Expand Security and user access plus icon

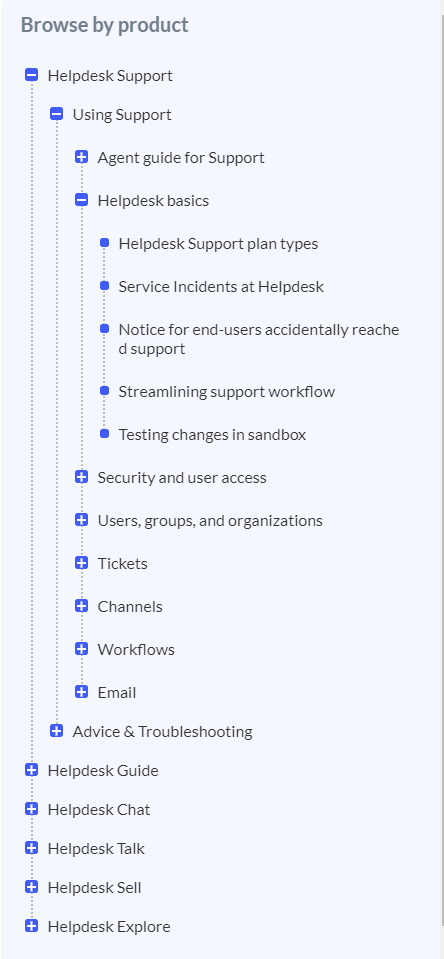pyautogui.click(x=81, y=477)
